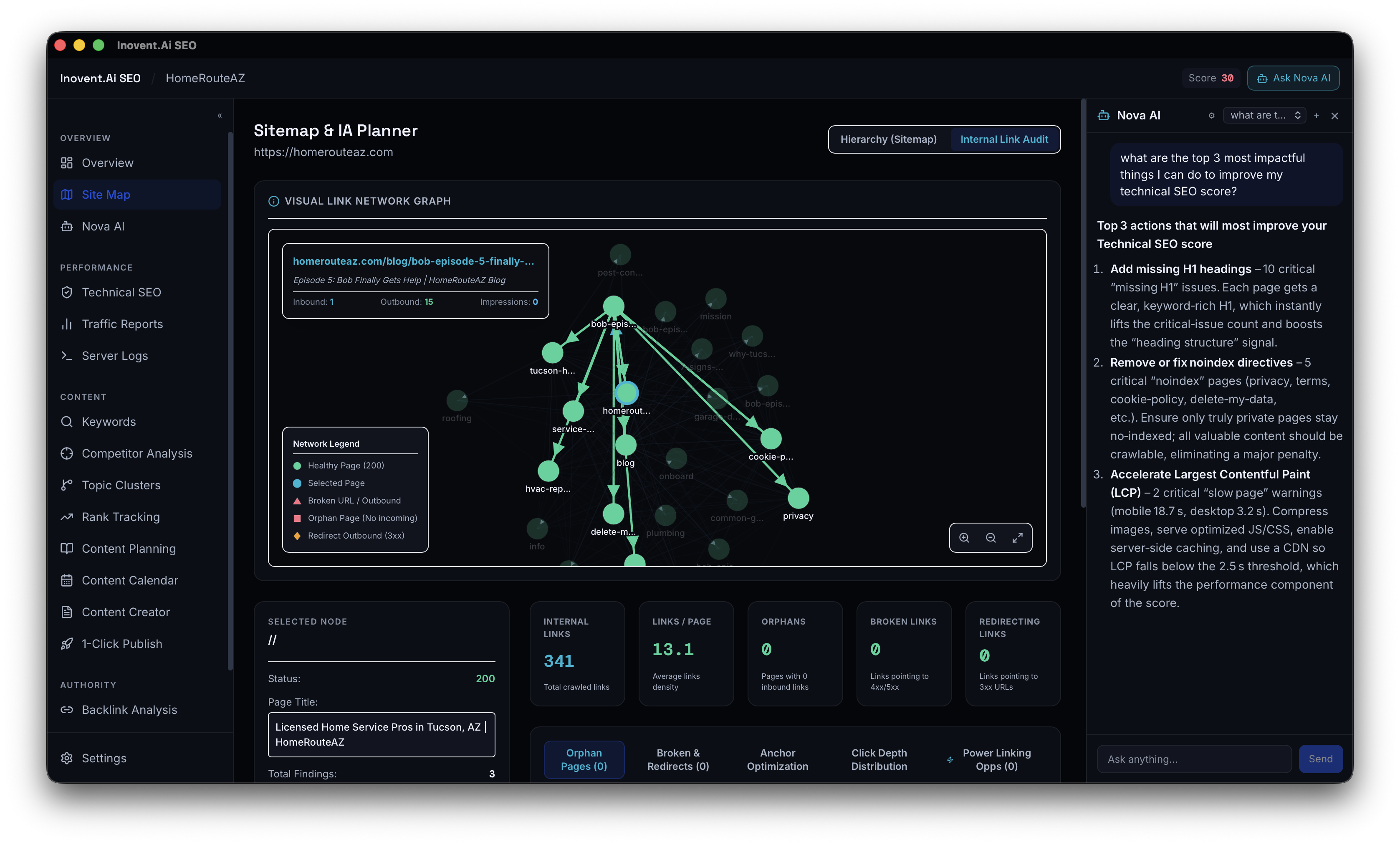1400x845 pixels.
Task: Select the tucson-h... node in graph
Action: tap(552, 353)
